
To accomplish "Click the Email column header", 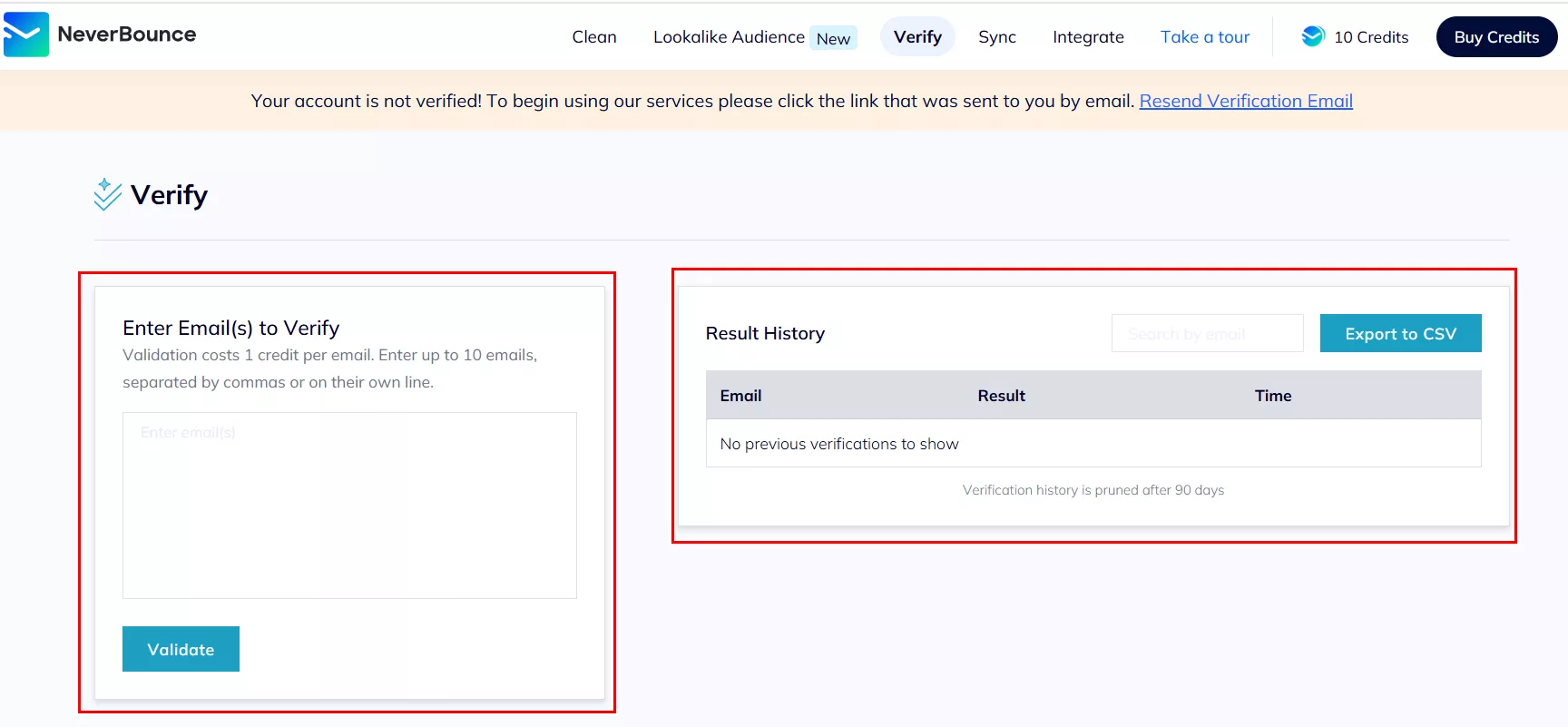I will (740, 396).
